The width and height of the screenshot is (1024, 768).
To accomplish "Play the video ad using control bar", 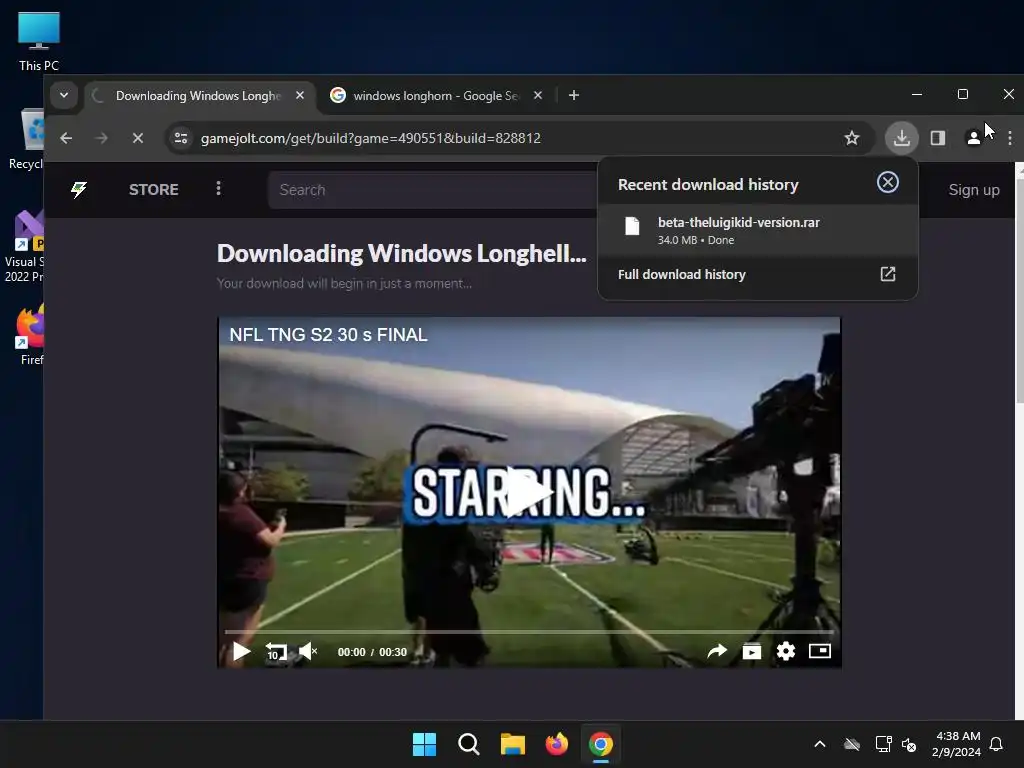I will coord(241,651).
